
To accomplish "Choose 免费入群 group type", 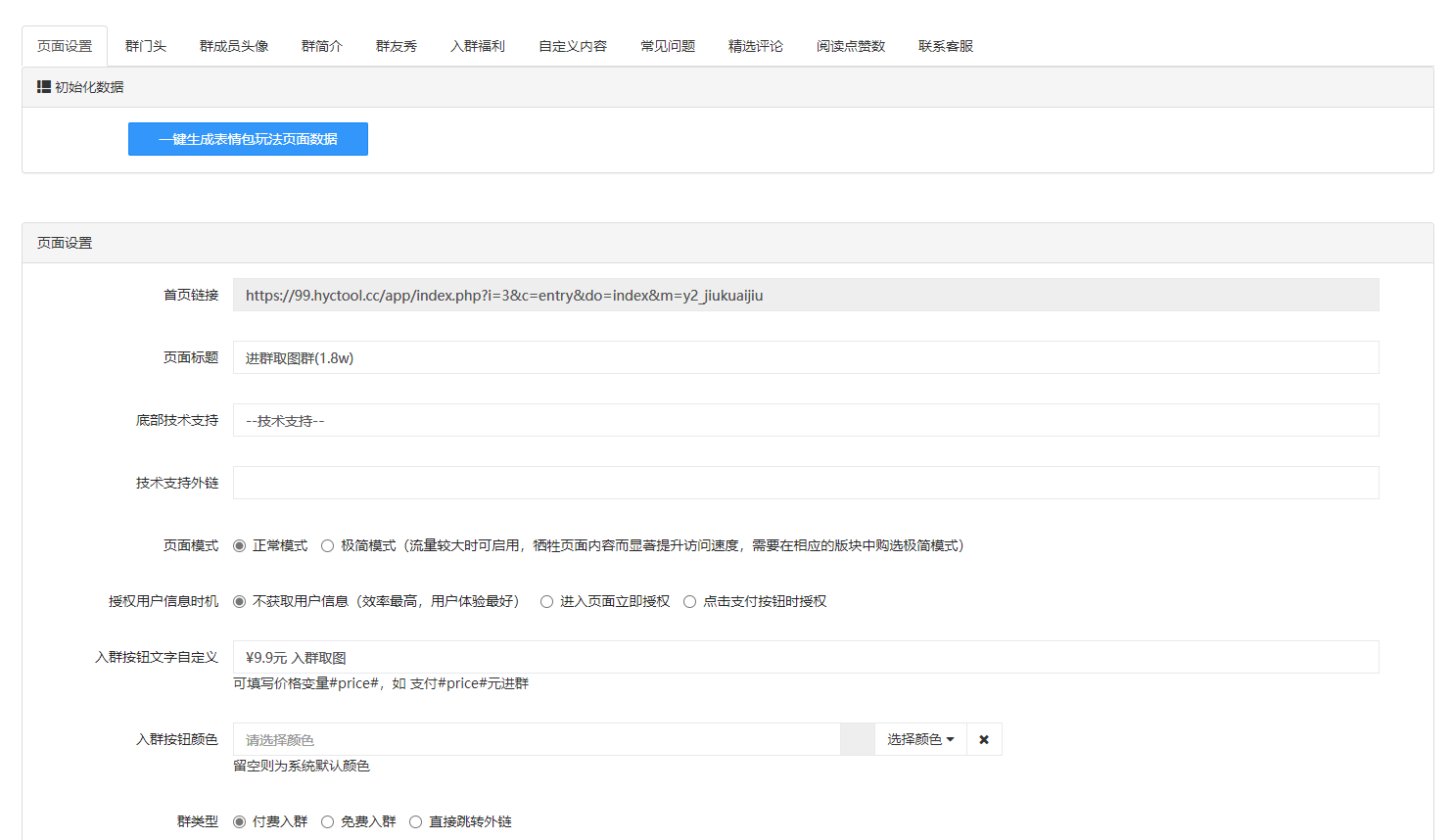I will tap(328, 821).
